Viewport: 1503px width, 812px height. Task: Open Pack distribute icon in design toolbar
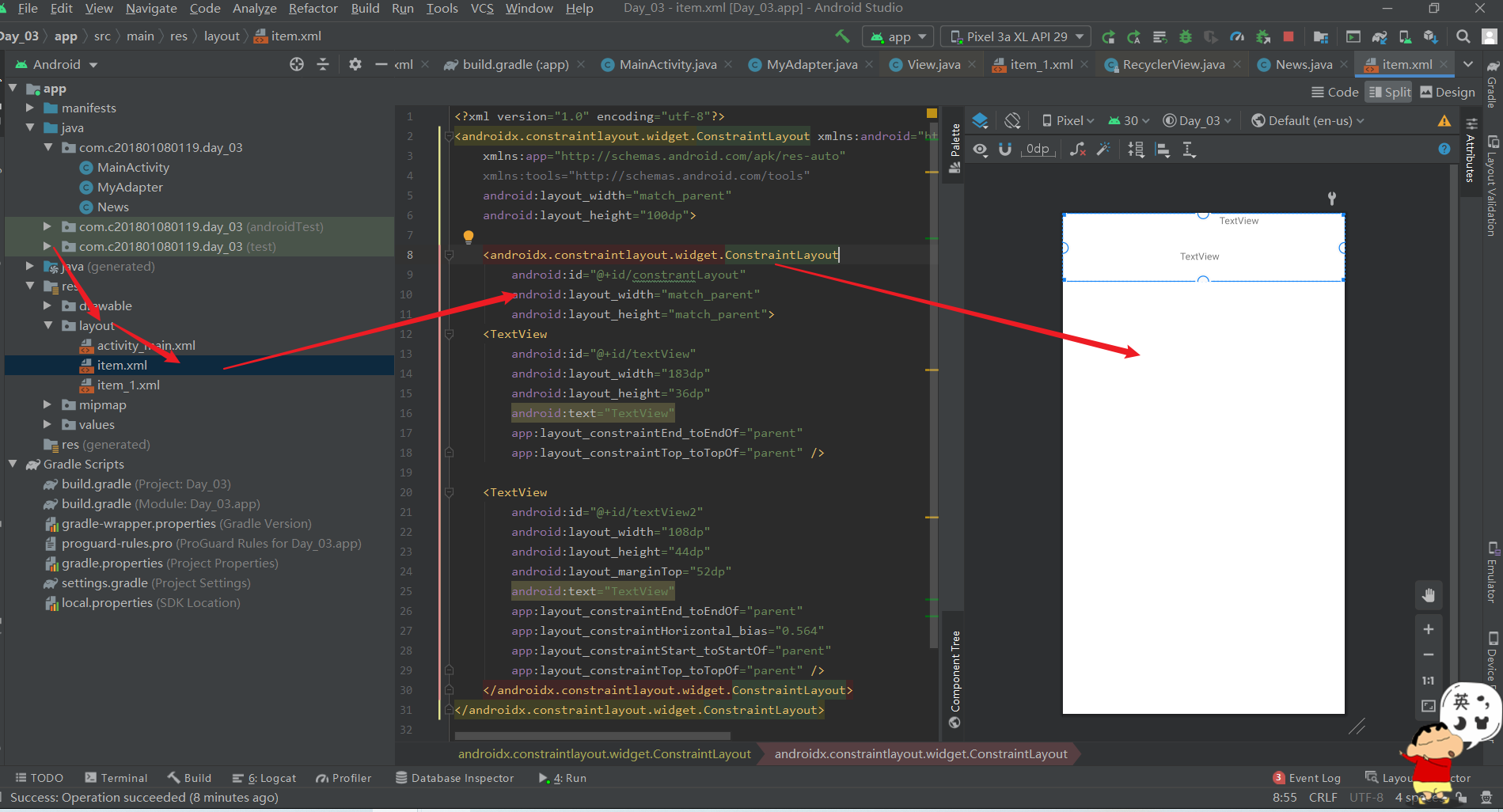coord(1136,149)
